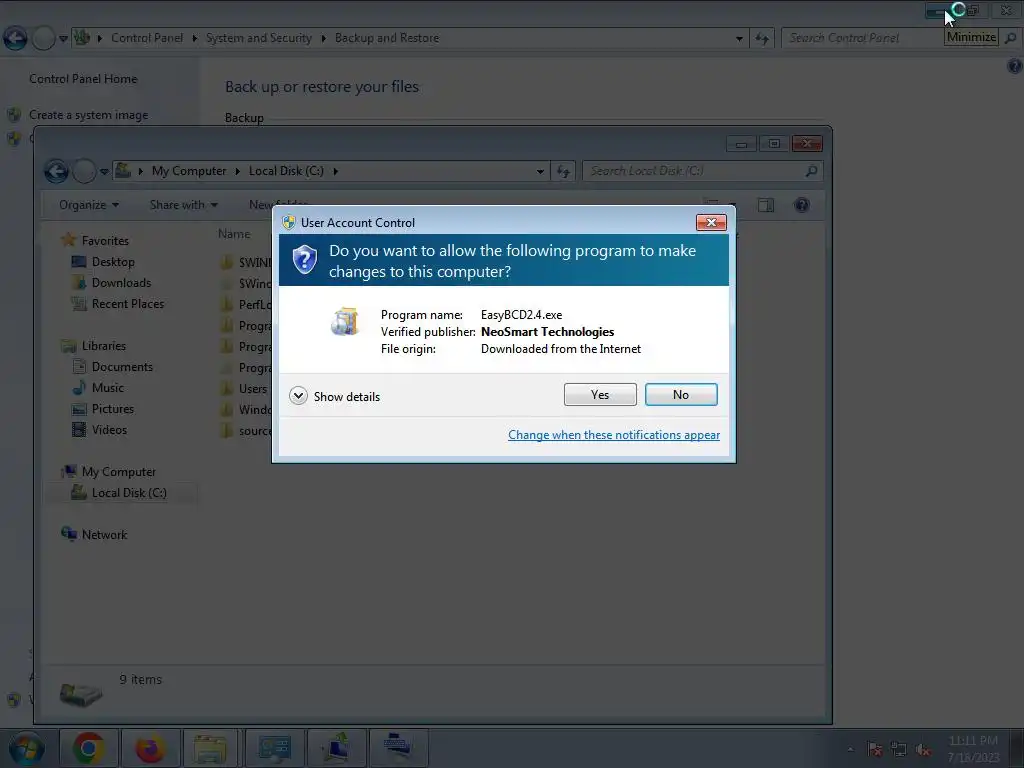This screenshot has width=1024, height=768.
Task: Select Desktop in Explorer Favorites
Action: coord(113,262)
